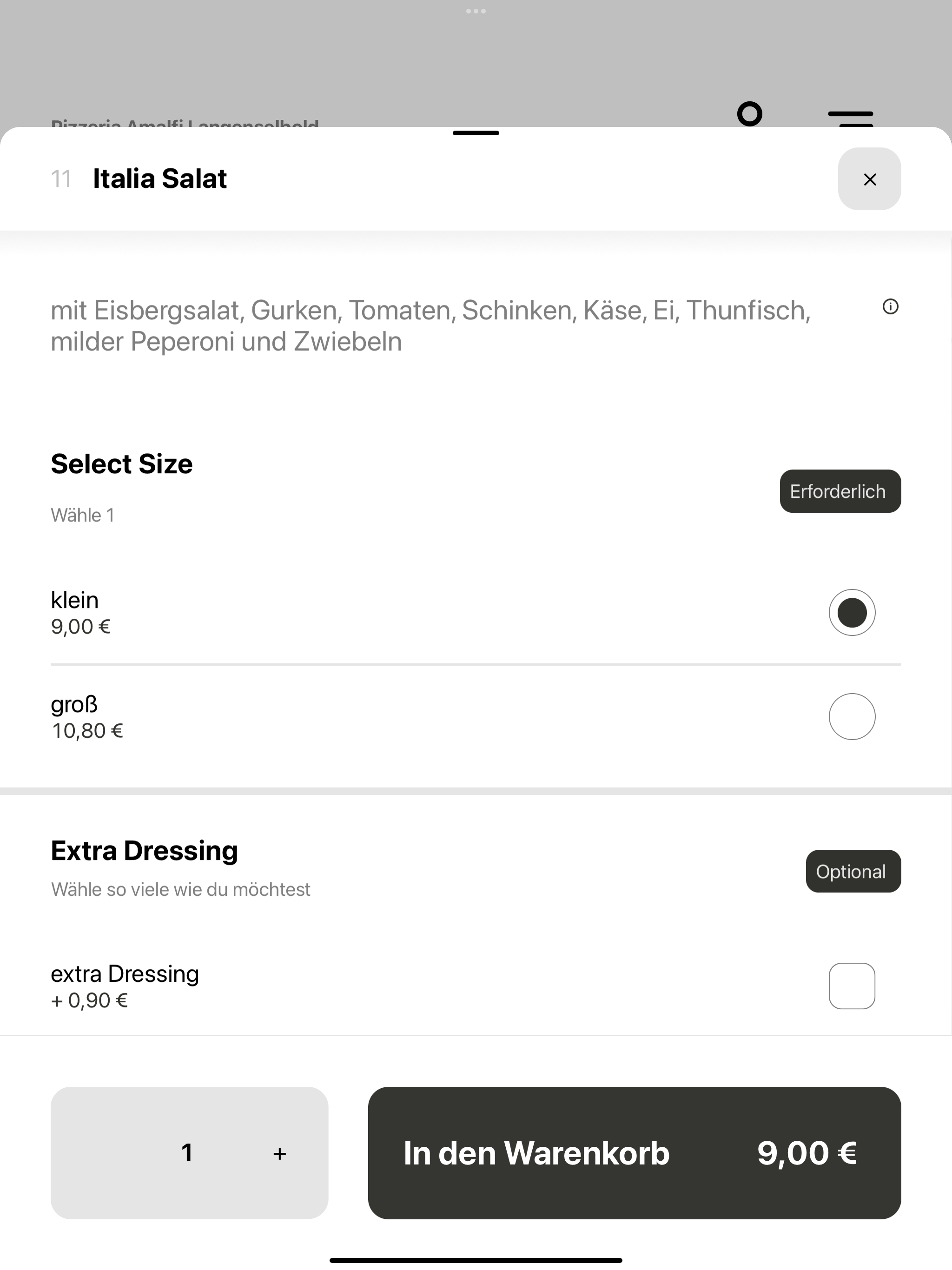Tap the Pizzeria Amalfi Langenselbold header text
The width and height of the screenshot is (952, 1270).
[185, 123]
